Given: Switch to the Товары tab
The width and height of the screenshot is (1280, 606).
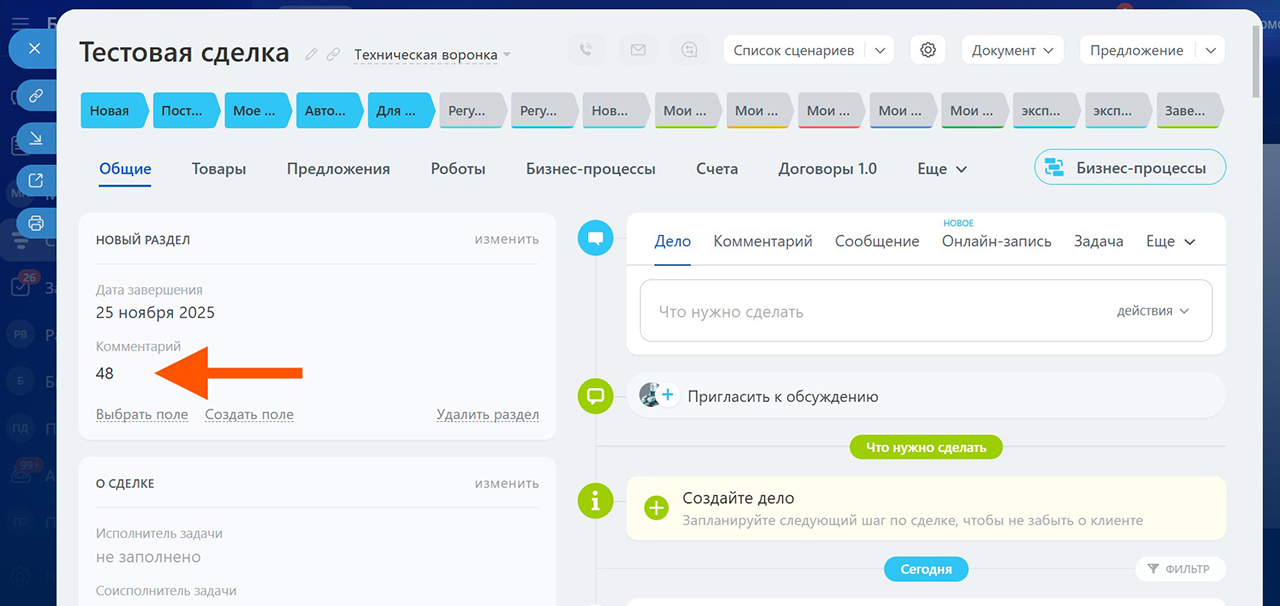Looking at the screenshot, I should [x=219, y=169].
